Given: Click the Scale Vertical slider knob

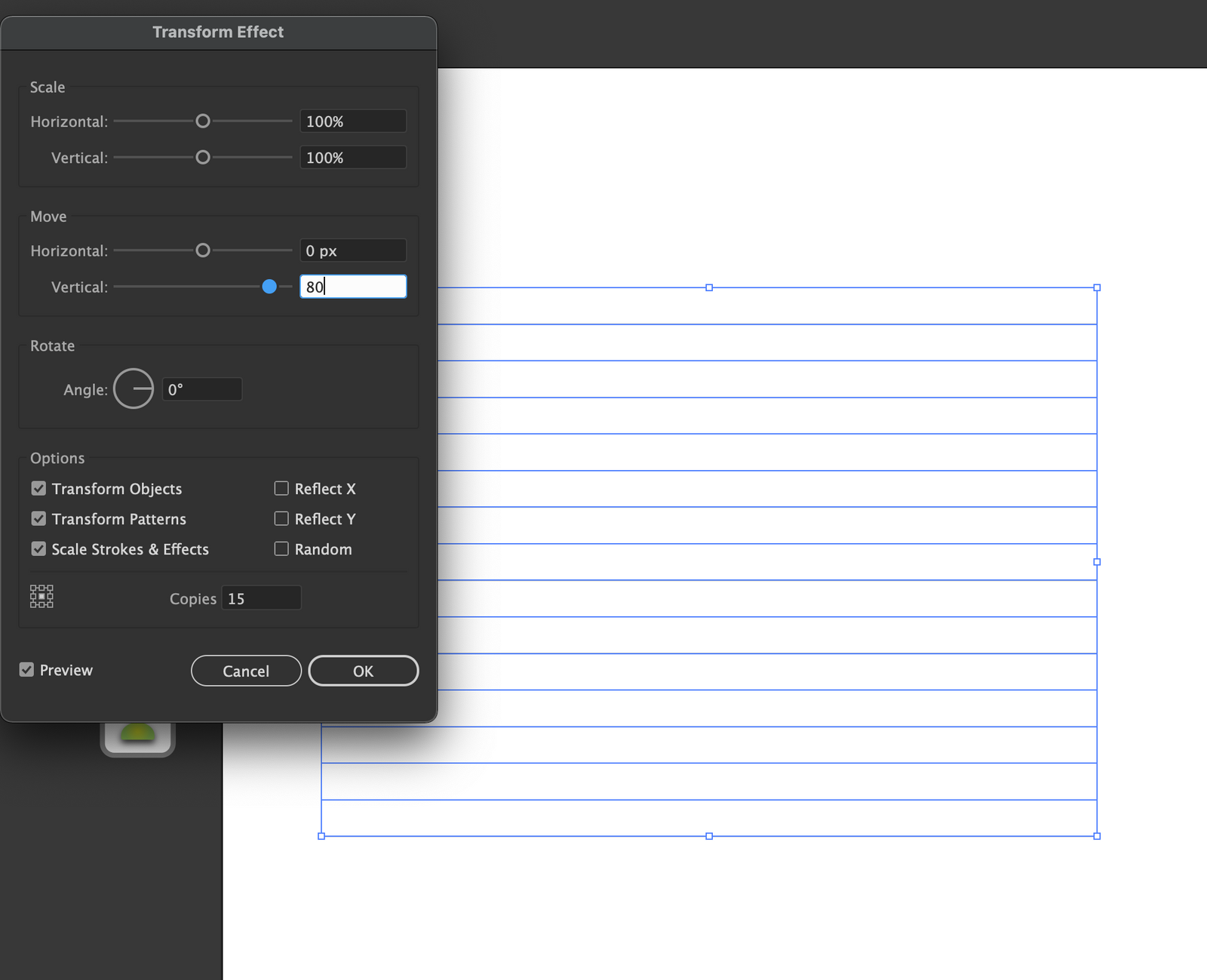Looking at the screenshot, I should click(x=202, y=157).
